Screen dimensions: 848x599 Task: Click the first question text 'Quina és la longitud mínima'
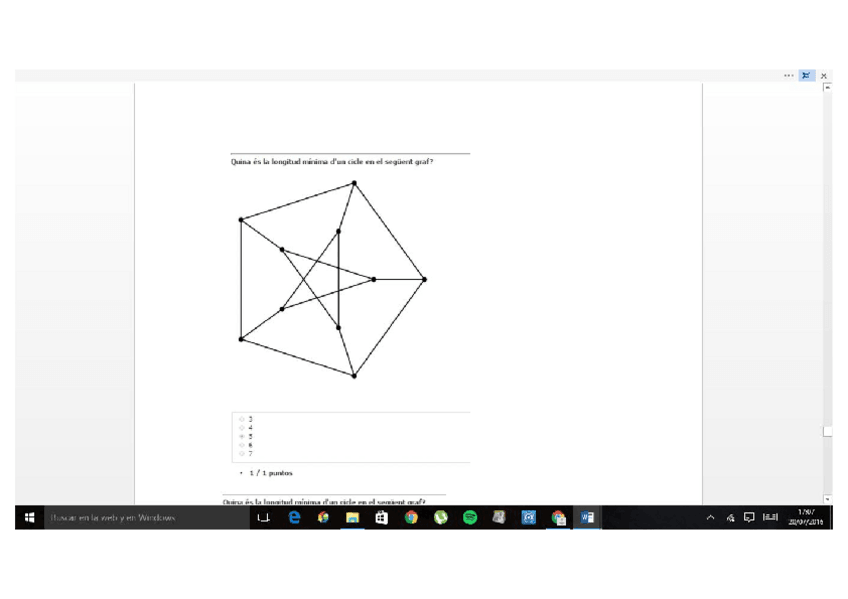277,162
